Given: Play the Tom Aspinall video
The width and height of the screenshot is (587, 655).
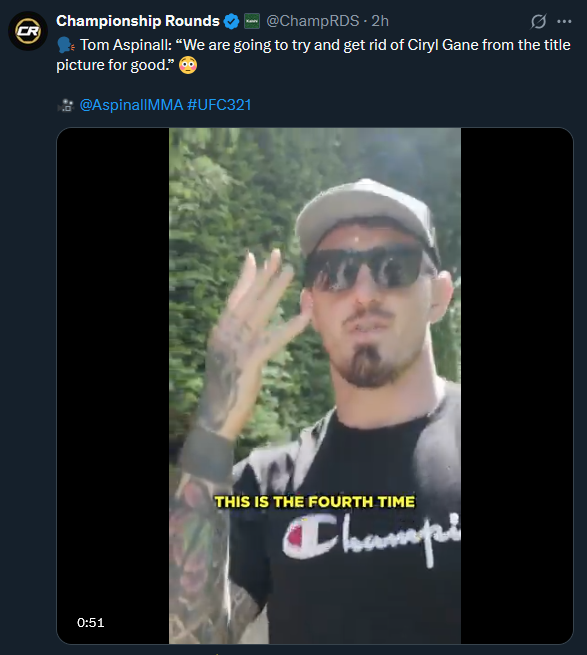Looking at the screenshot, I should point(315,386).
